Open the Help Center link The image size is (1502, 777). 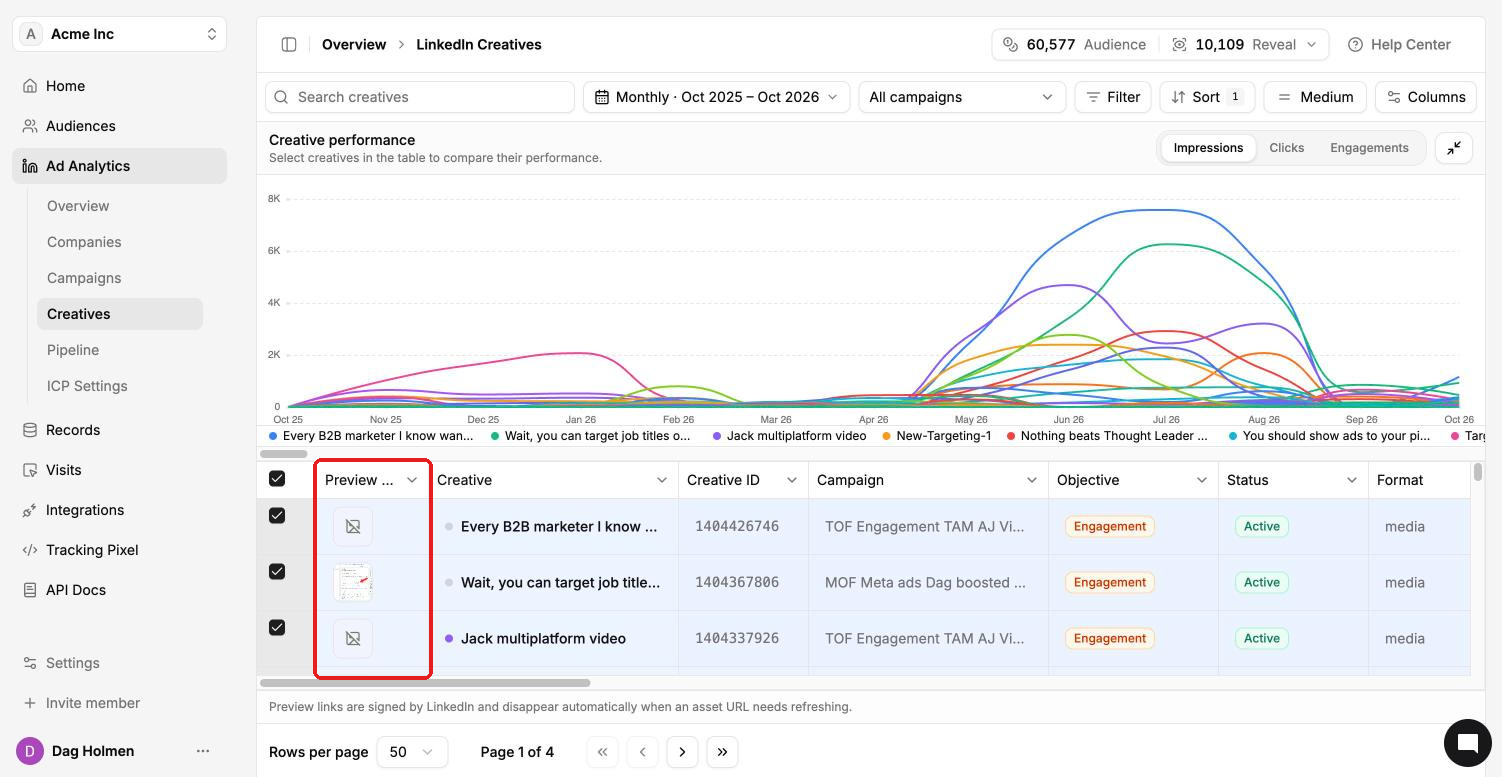pos(1399,44)
